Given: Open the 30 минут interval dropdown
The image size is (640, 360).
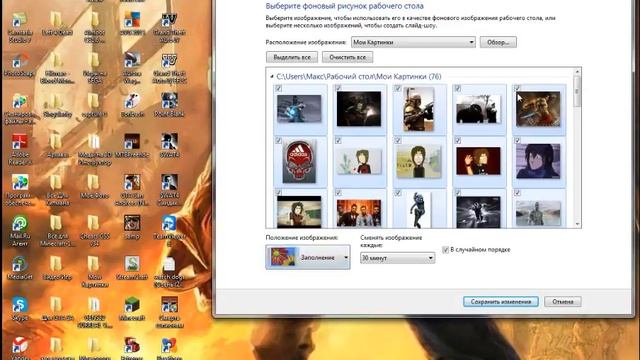Looking at the screenshot, I should [x=397, y=258].
